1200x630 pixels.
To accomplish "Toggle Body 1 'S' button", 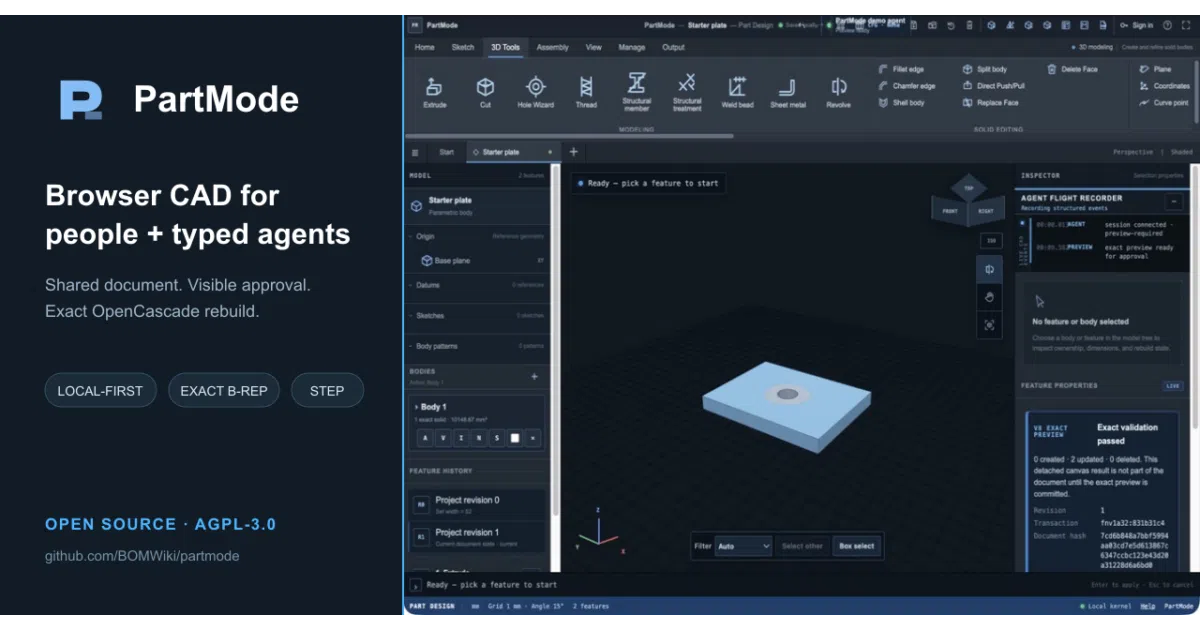I will 497,438.
